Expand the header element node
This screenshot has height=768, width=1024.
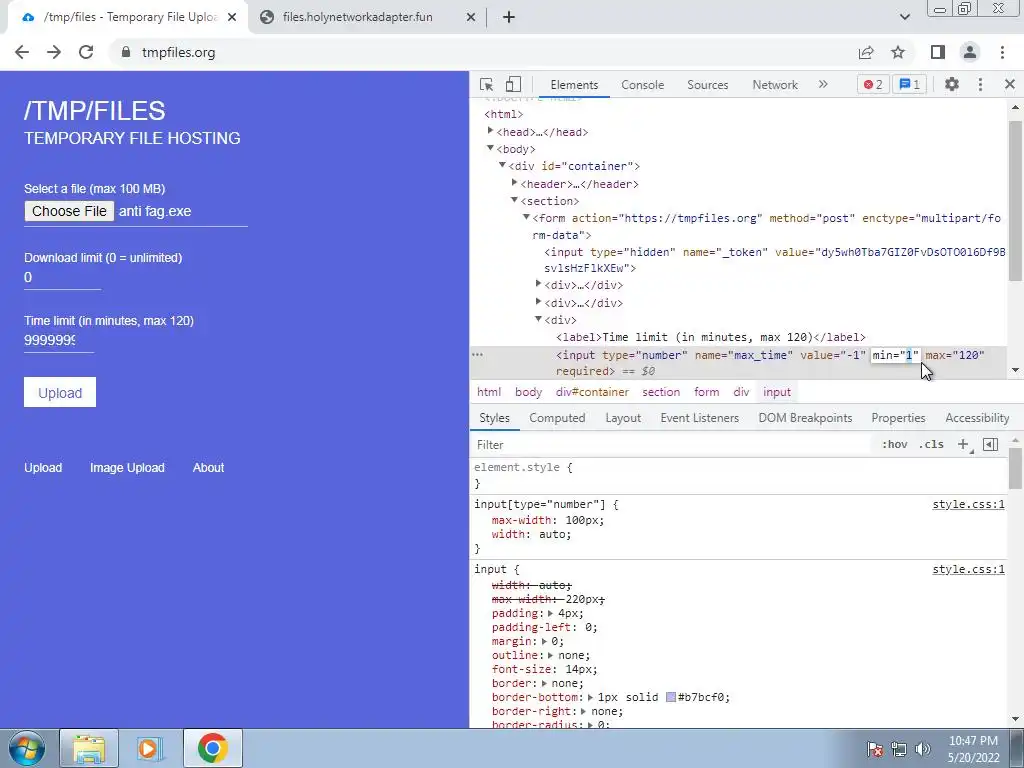click(x=515, y=183)
